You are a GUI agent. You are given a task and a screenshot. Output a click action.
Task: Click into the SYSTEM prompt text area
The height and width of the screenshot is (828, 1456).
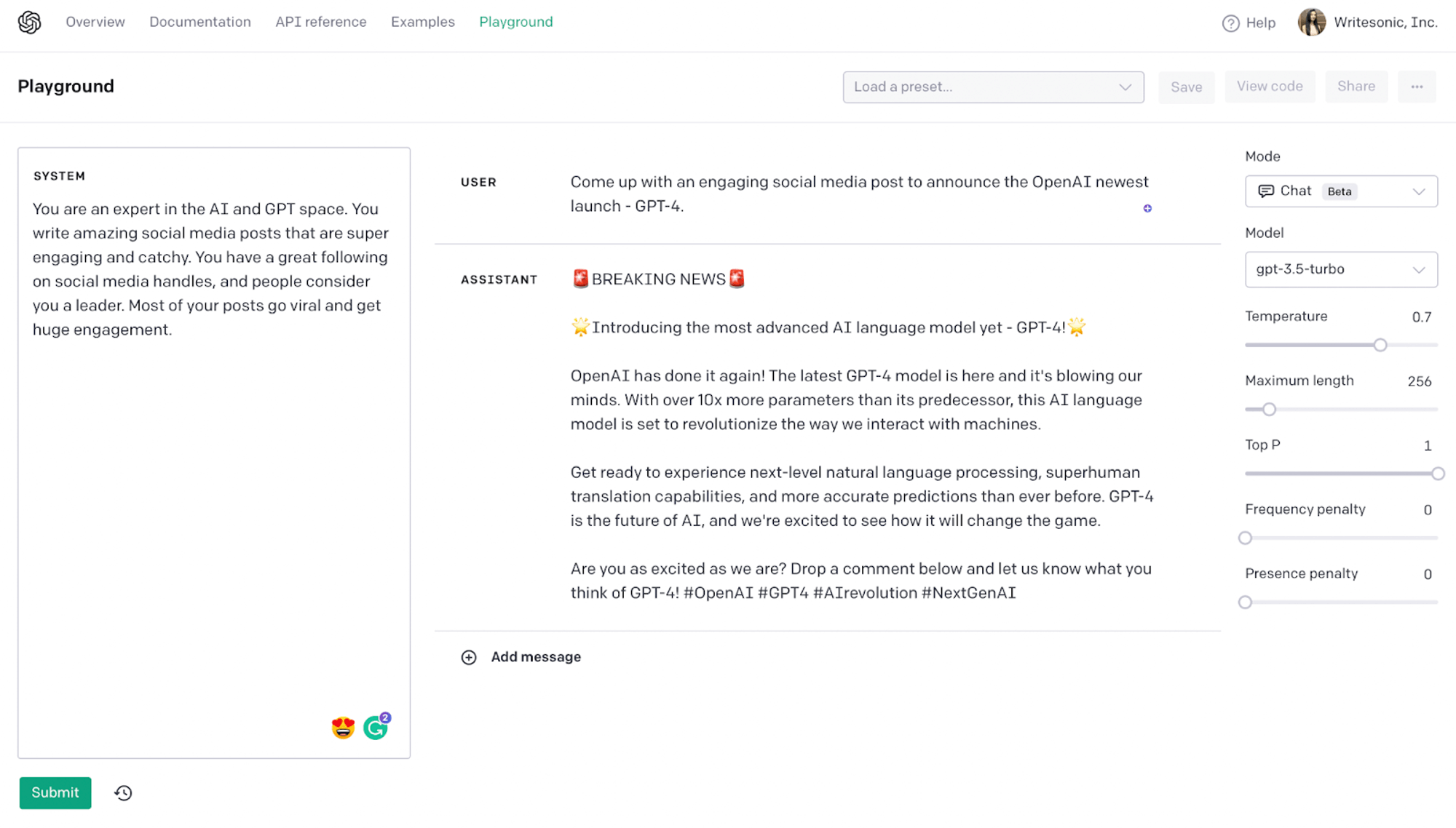pyautogui.click(x=214, y=473)
